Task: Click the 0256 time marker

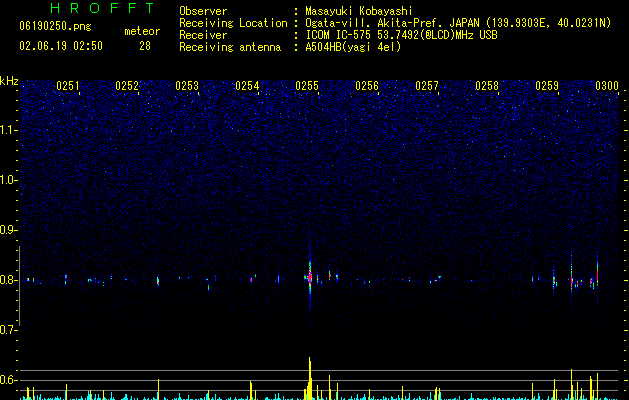Action: (367, 86)
